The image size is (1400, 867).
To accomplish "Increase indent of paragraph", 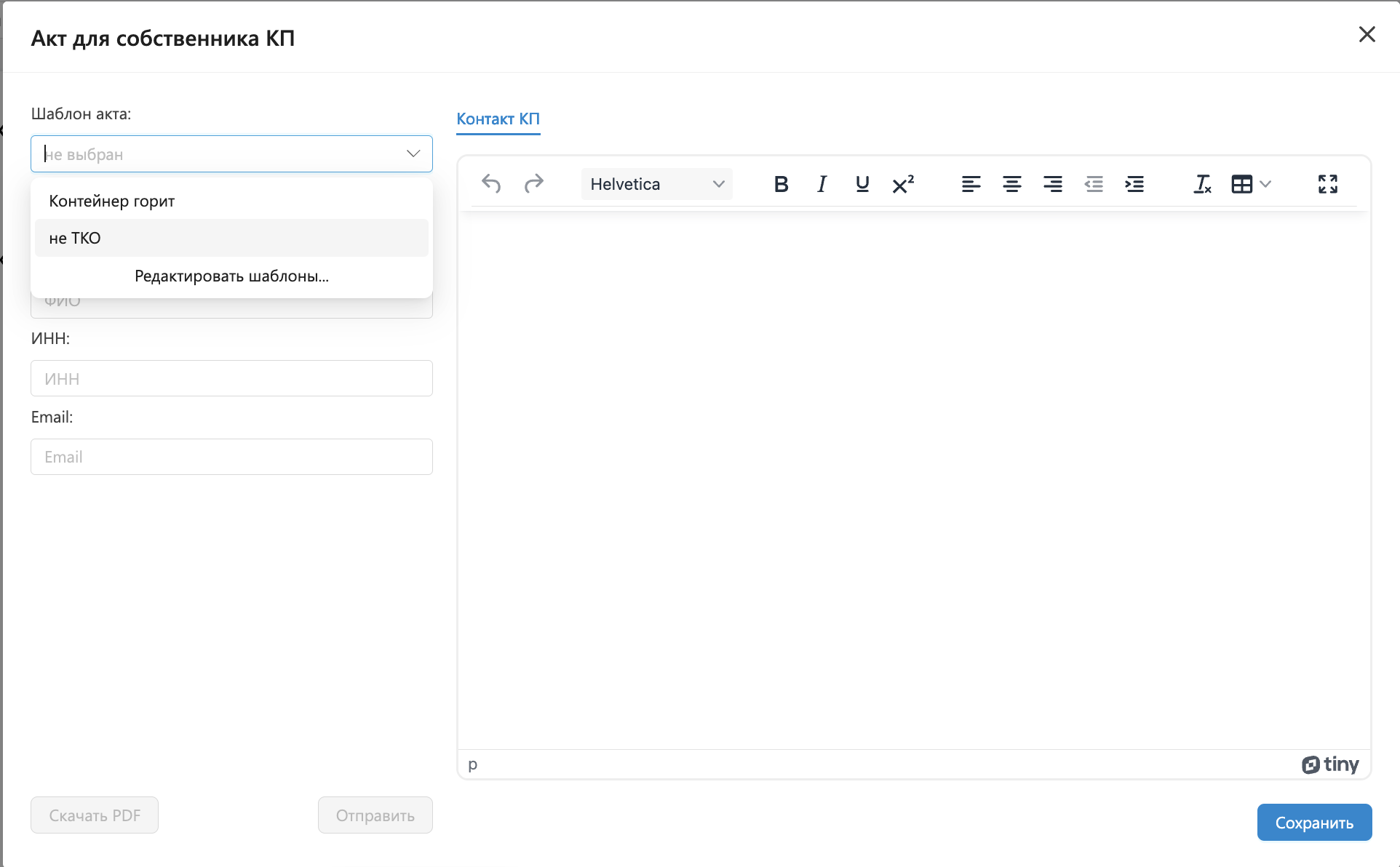I will click(1134, 184).
